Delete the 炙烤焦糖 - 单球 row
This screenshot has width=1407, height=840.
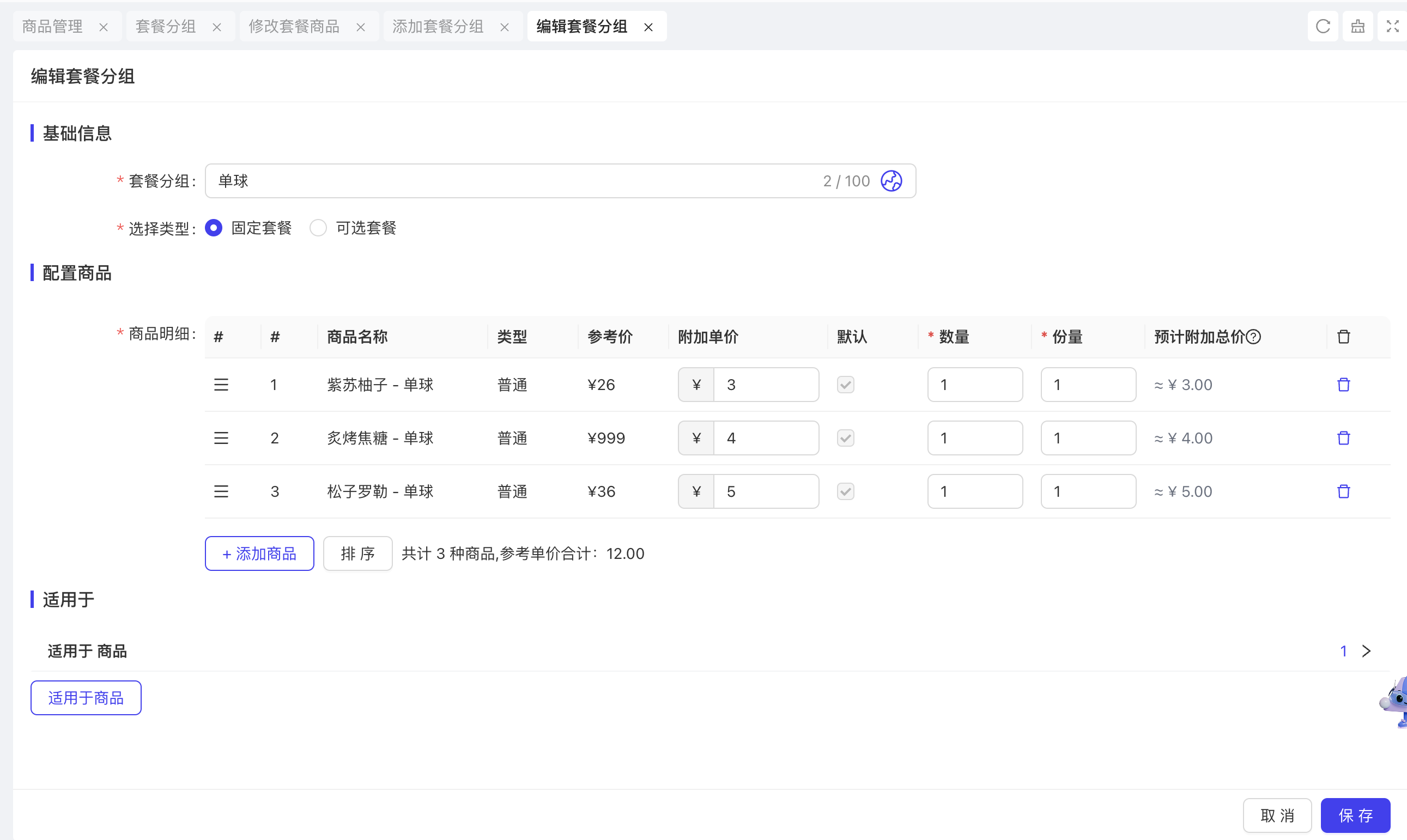pyautogui.click(x=1343, y=438)
